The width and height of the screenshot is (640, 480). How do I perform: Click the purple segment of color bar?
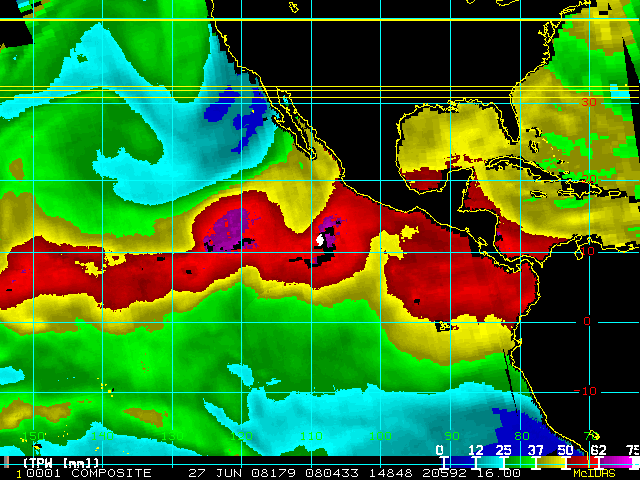pos(615,462)
